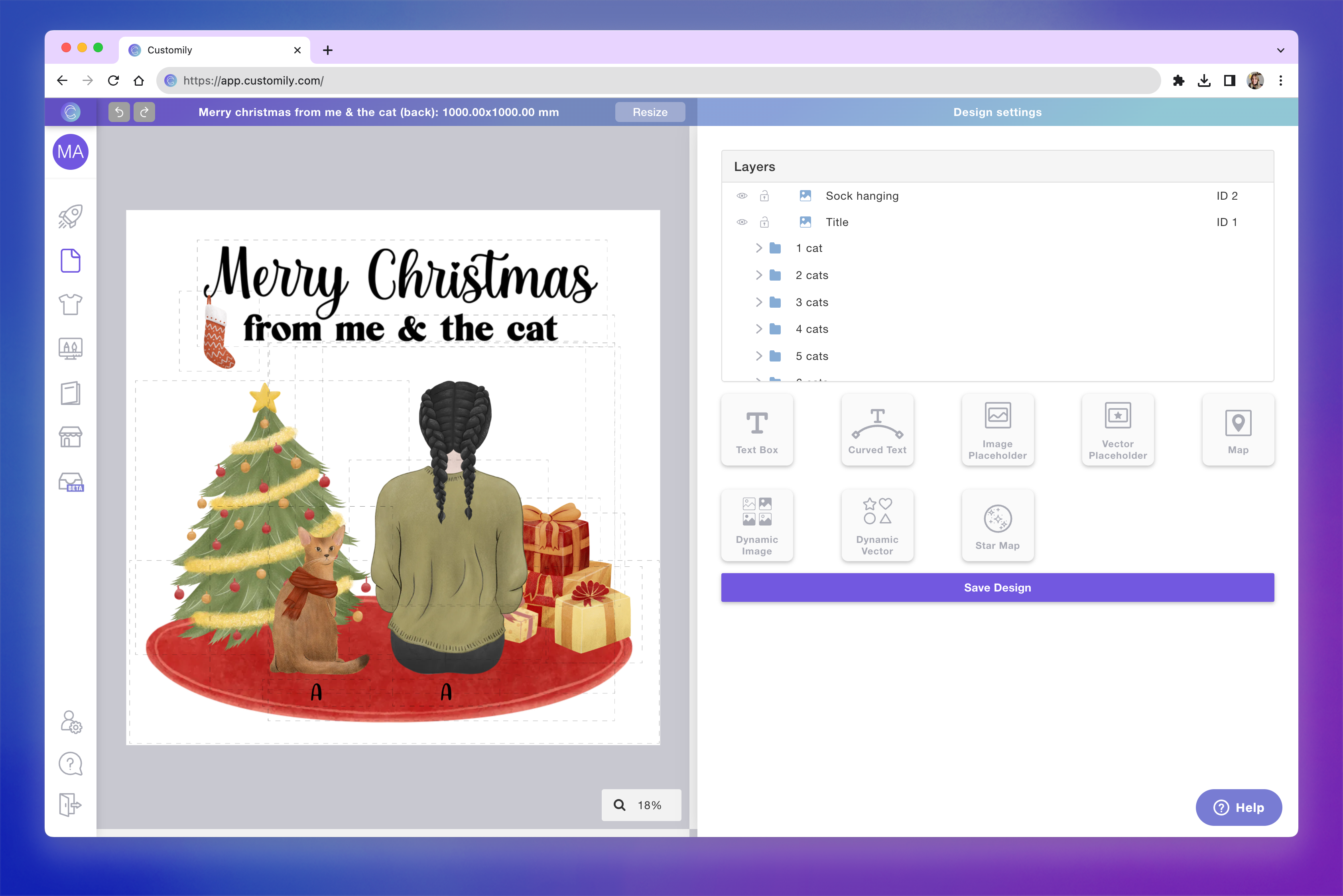Hide the Sock hanging layer

742,196
